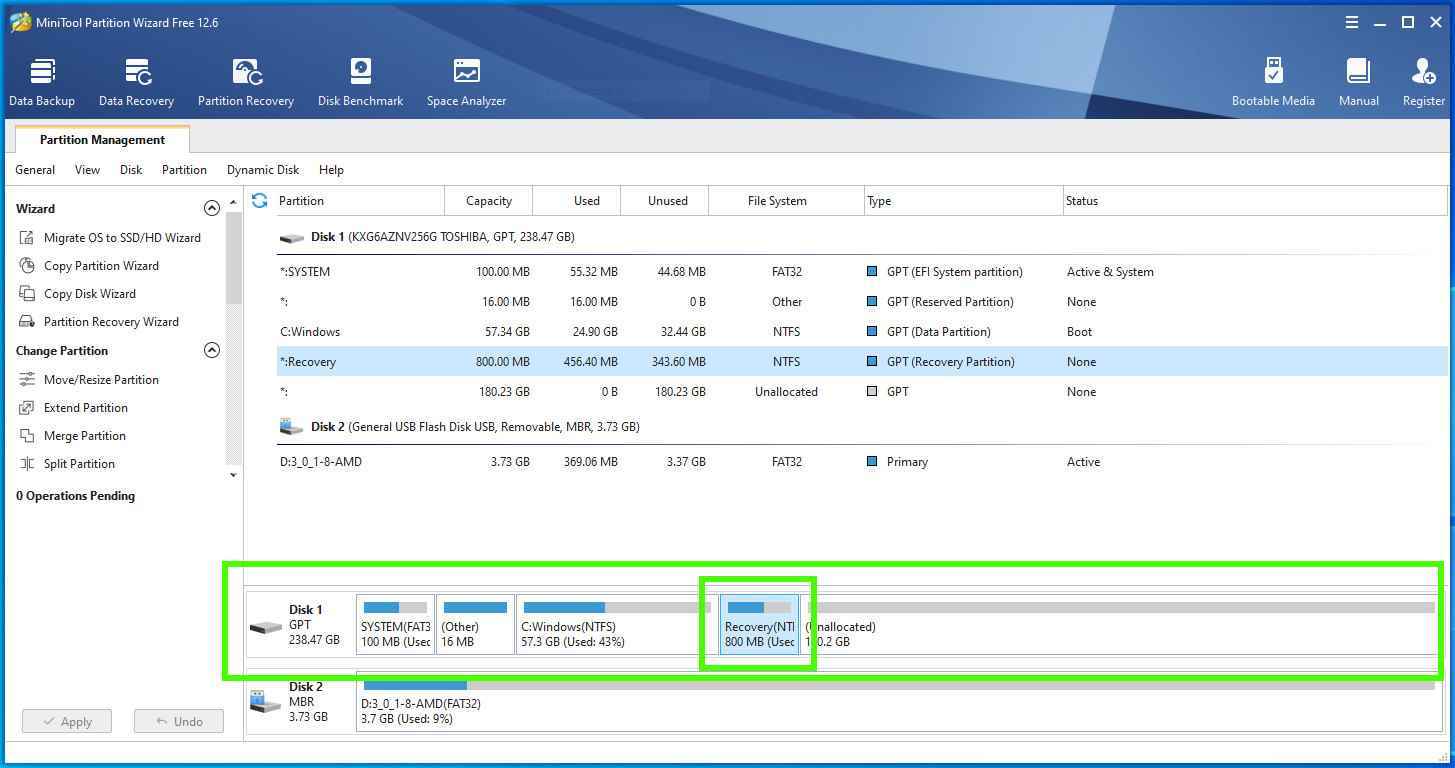Select the D:3_0_1-8-AMD partition row
Image resolution: width=1455 pixels, height=768 pixels.
[x=862, y=462]
